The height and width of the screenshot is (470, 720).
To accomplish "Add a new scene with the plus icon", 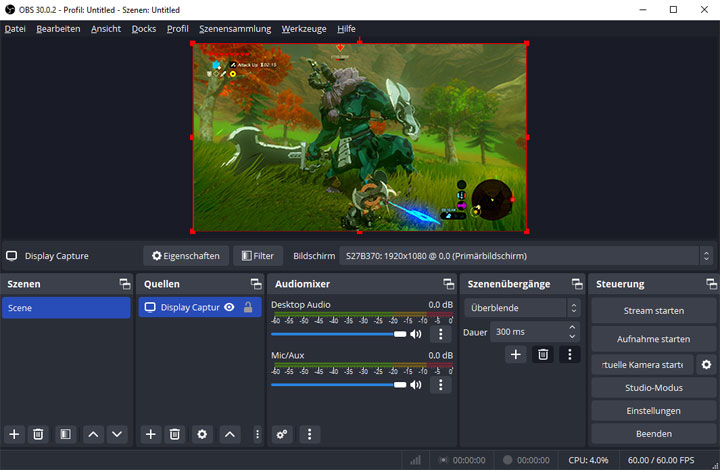I will coord(14,434).
